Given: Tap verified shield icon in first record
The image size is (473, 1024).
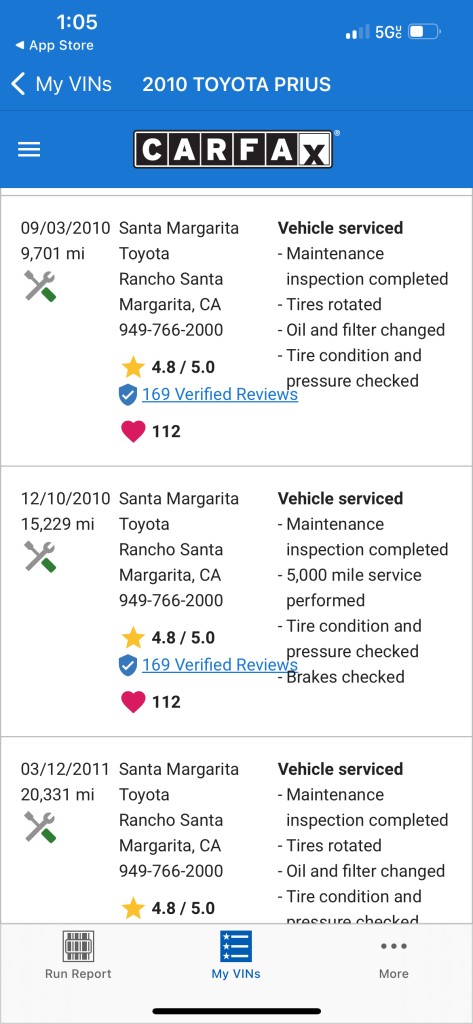Looking at the screenshot, I should coord(128,394).
